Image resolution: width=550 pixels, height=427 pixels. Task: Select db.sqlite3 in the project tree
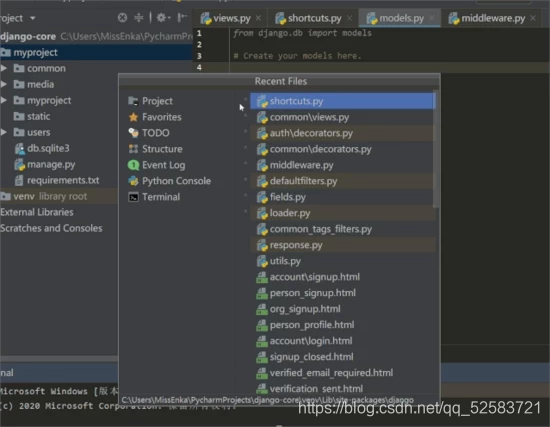42,148
